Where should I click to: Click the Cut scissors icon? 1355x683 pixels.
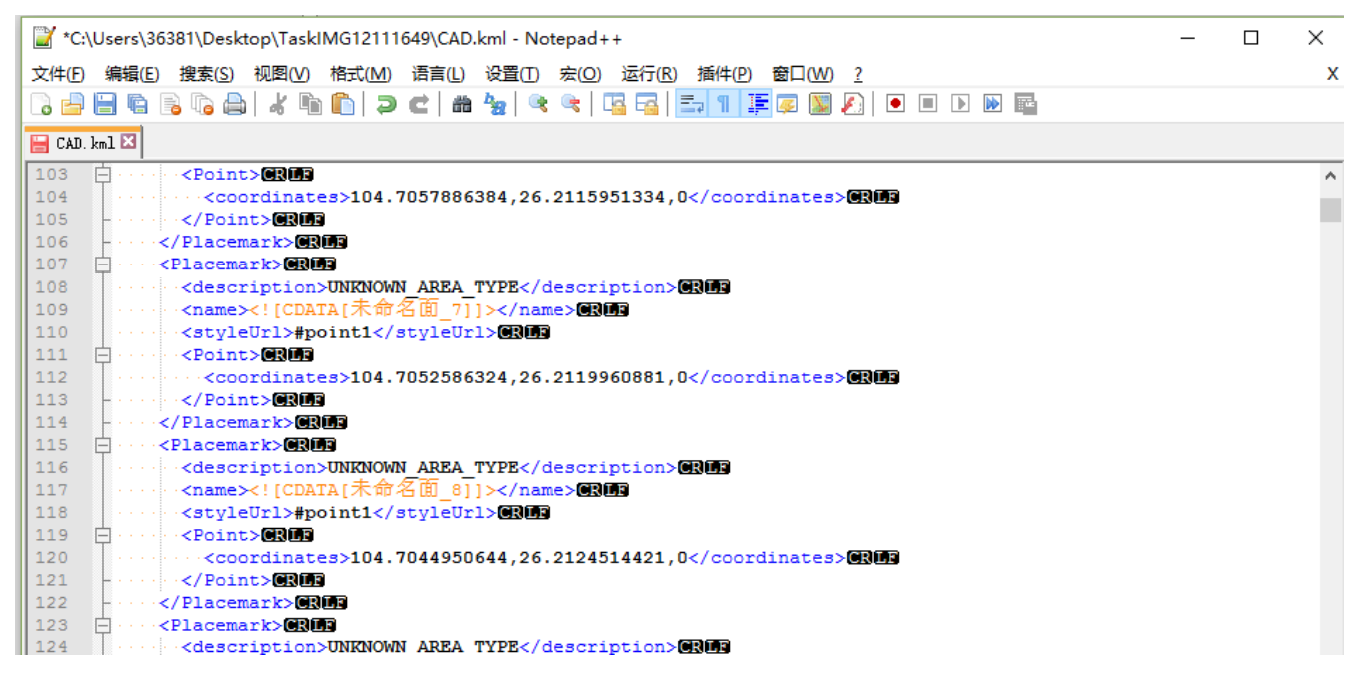coord(278,104)
